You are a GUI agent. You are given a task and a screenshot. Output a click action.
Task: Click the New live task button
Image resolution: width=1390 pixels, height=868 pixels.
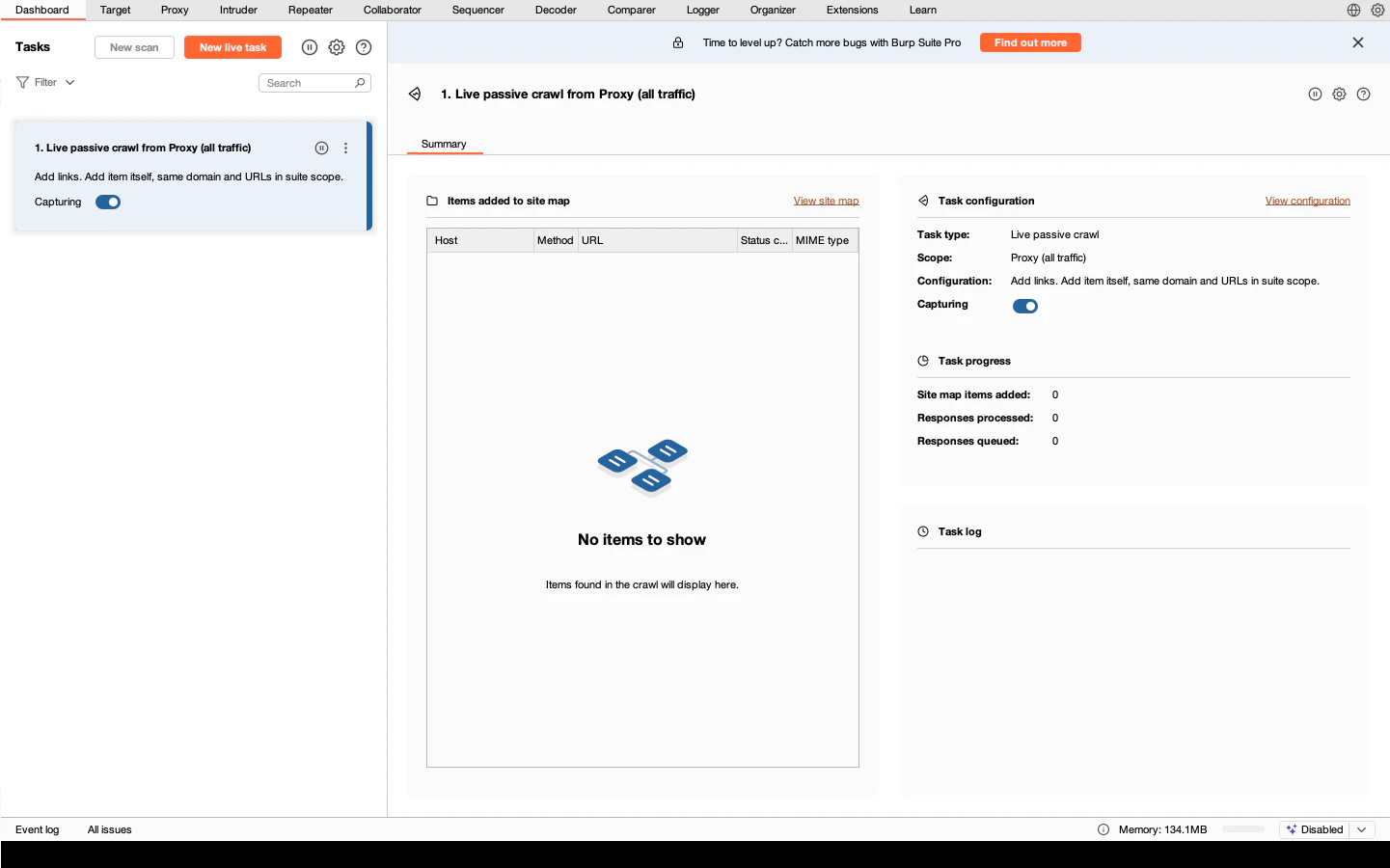click(x=232, y=47)
